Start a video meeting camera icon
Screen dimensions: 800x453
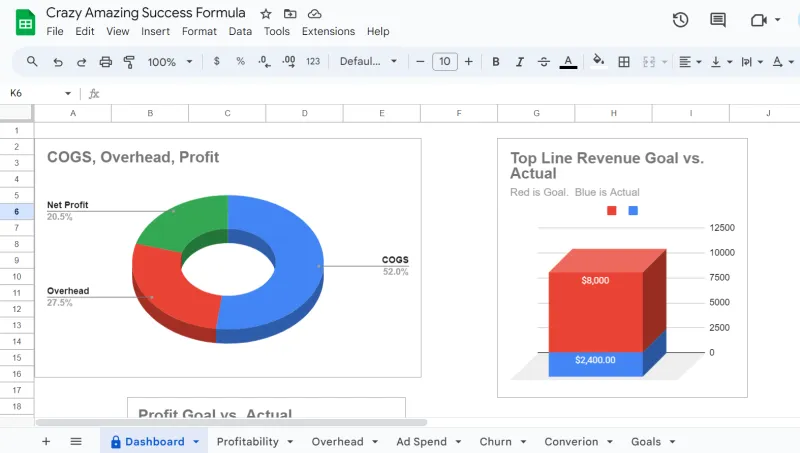tap(759, 20)
